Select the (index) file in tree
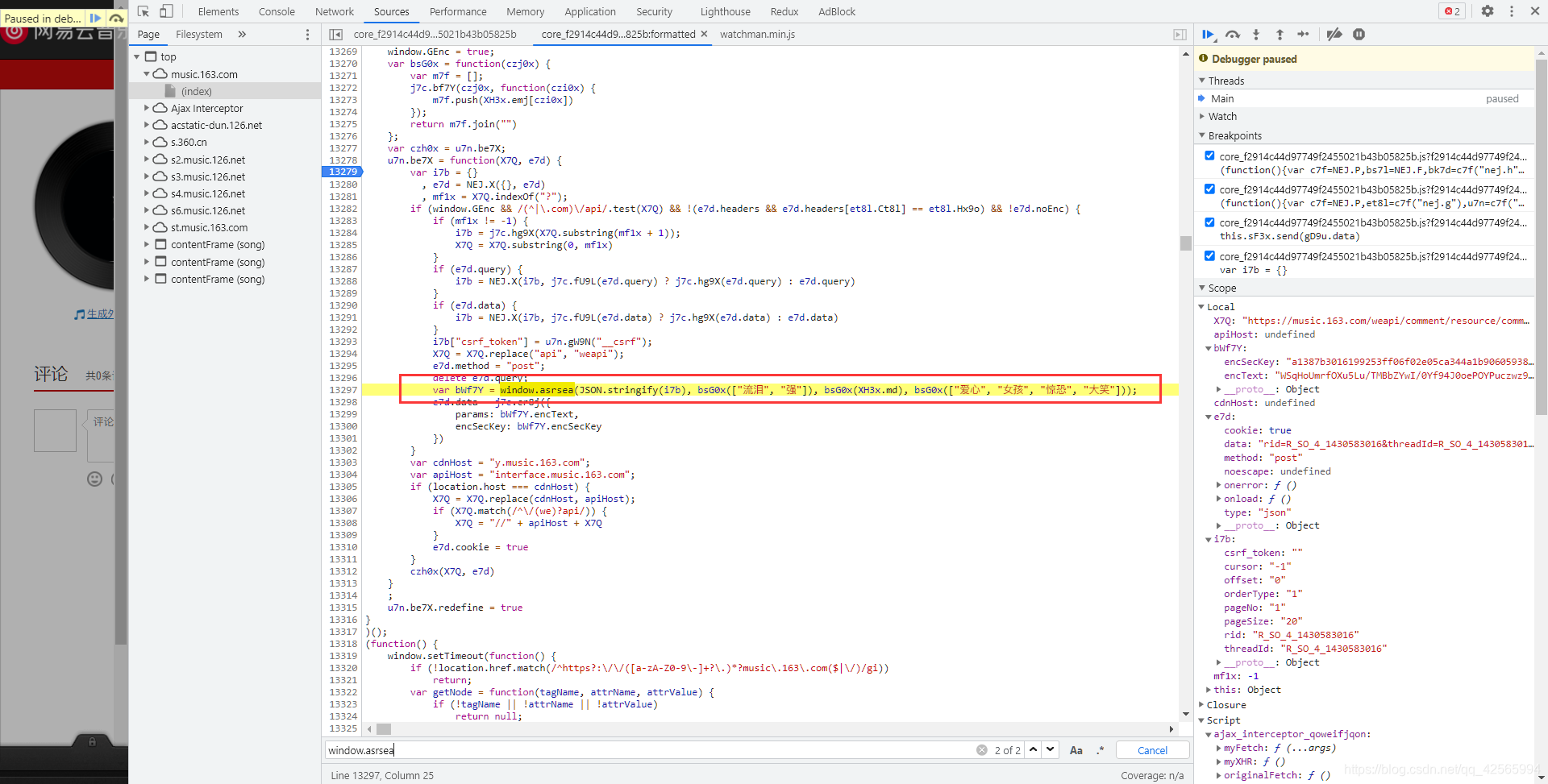The width and height of the screenshot is (1548, 784). [x=196, y=91]
